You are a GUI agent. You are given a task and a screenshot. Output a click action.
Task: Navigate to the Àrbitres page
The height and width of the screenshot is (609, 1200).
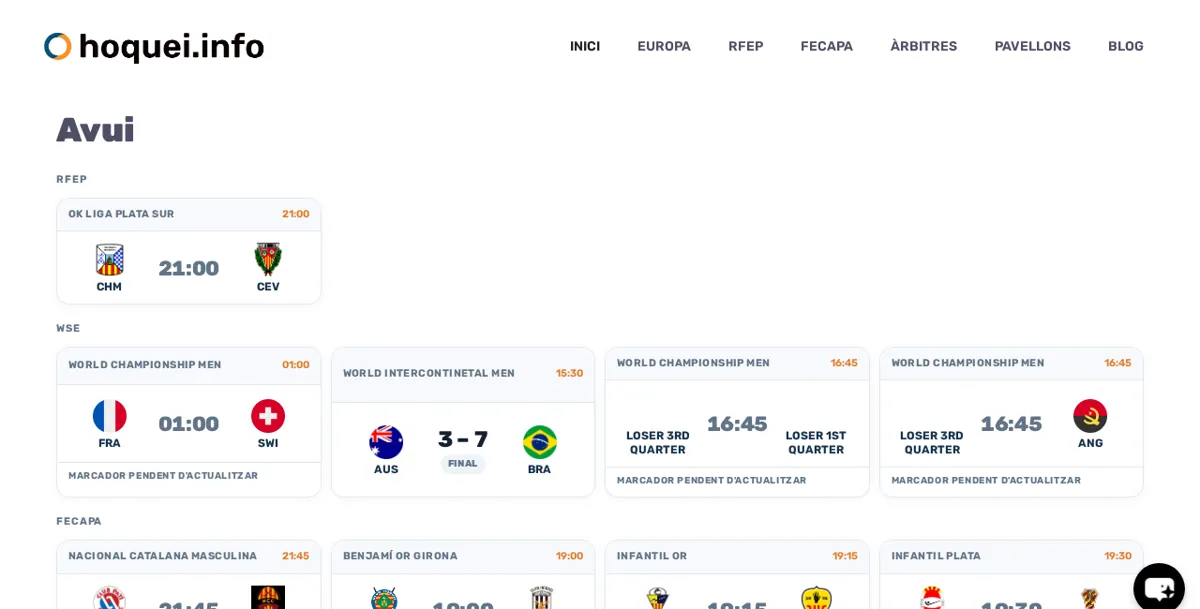[x=924, y=46]
